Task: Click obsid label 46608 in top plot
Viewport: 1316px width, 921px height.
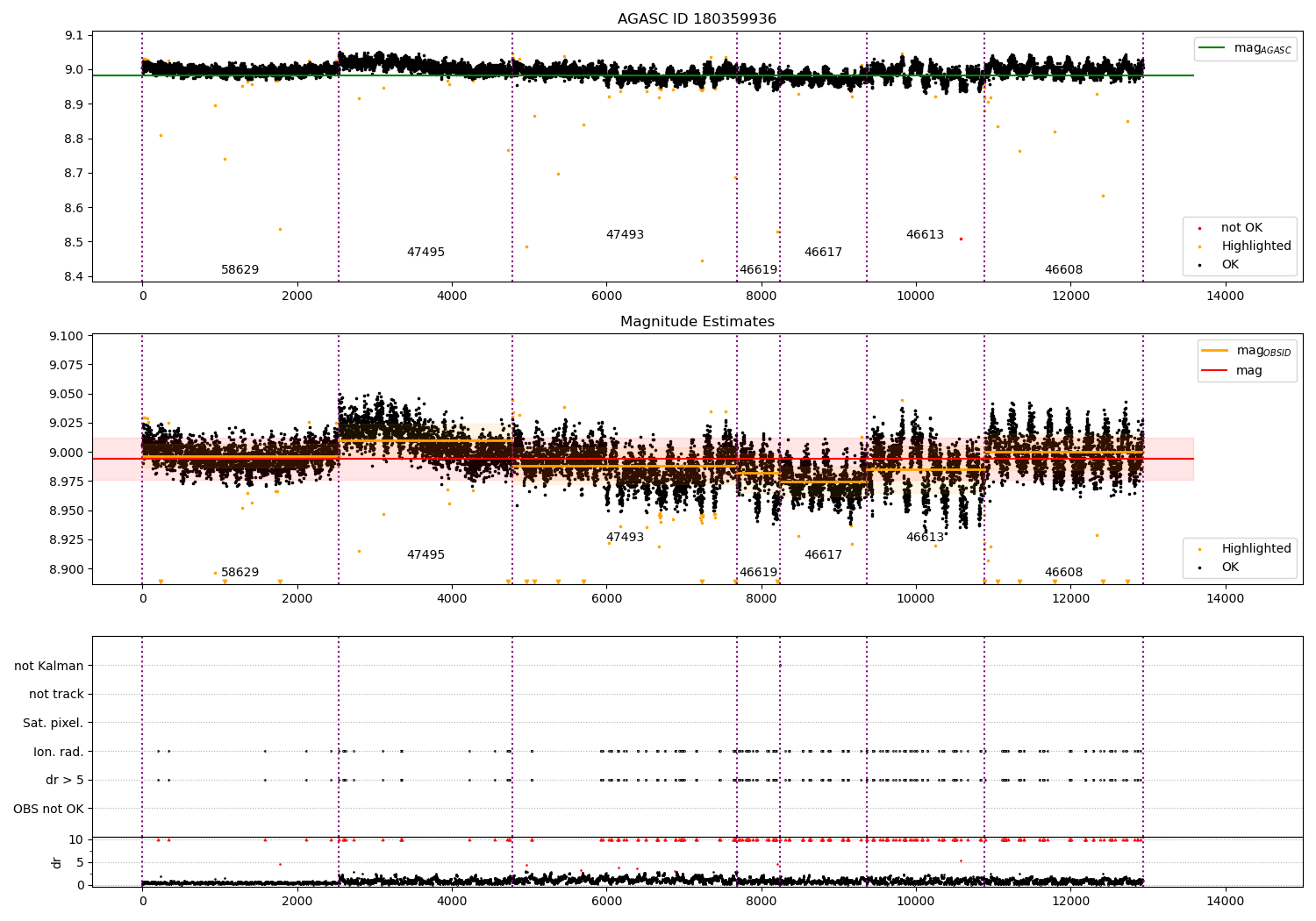Action: click(x=1063, y=270)
